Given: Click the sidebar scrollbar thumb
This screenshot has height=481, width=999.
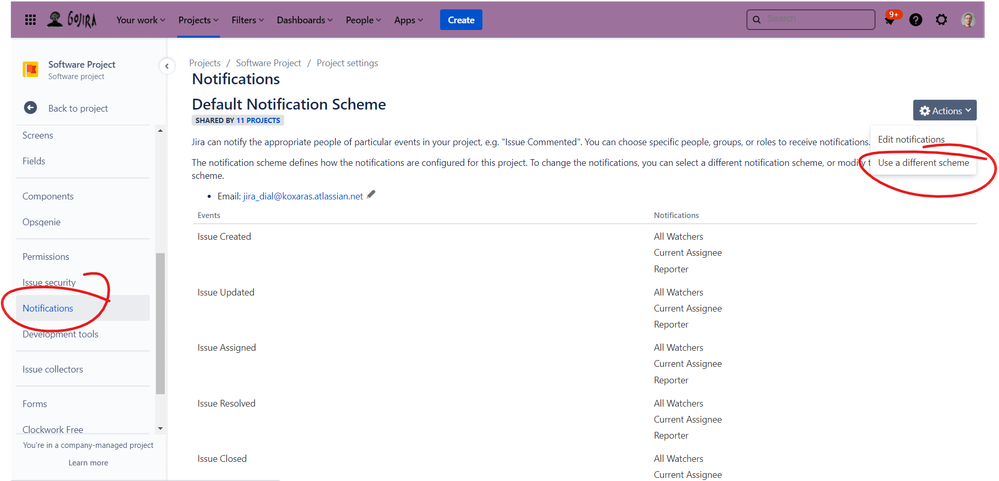Looking at the screenshot, I should [160, 323].
